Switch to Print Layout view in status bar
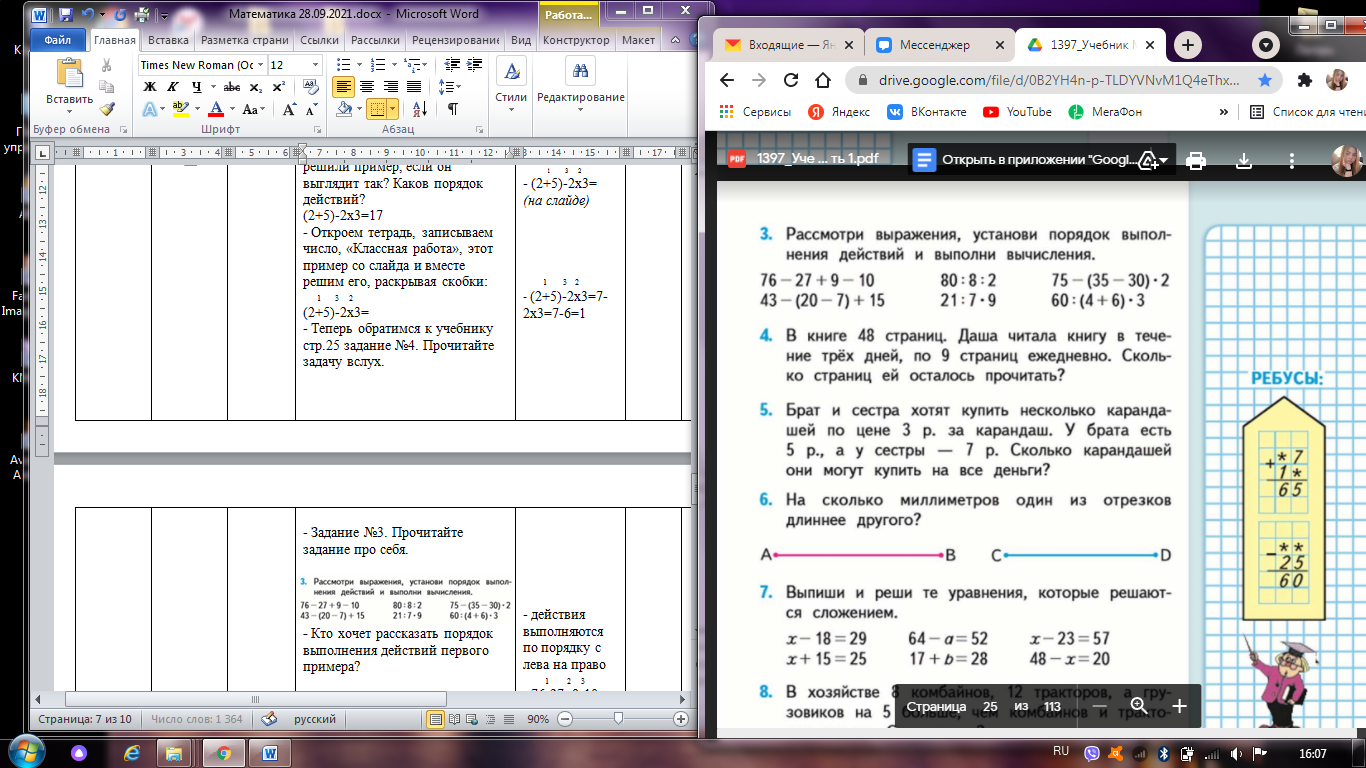The image size is (1366, 768). point(436,719)
